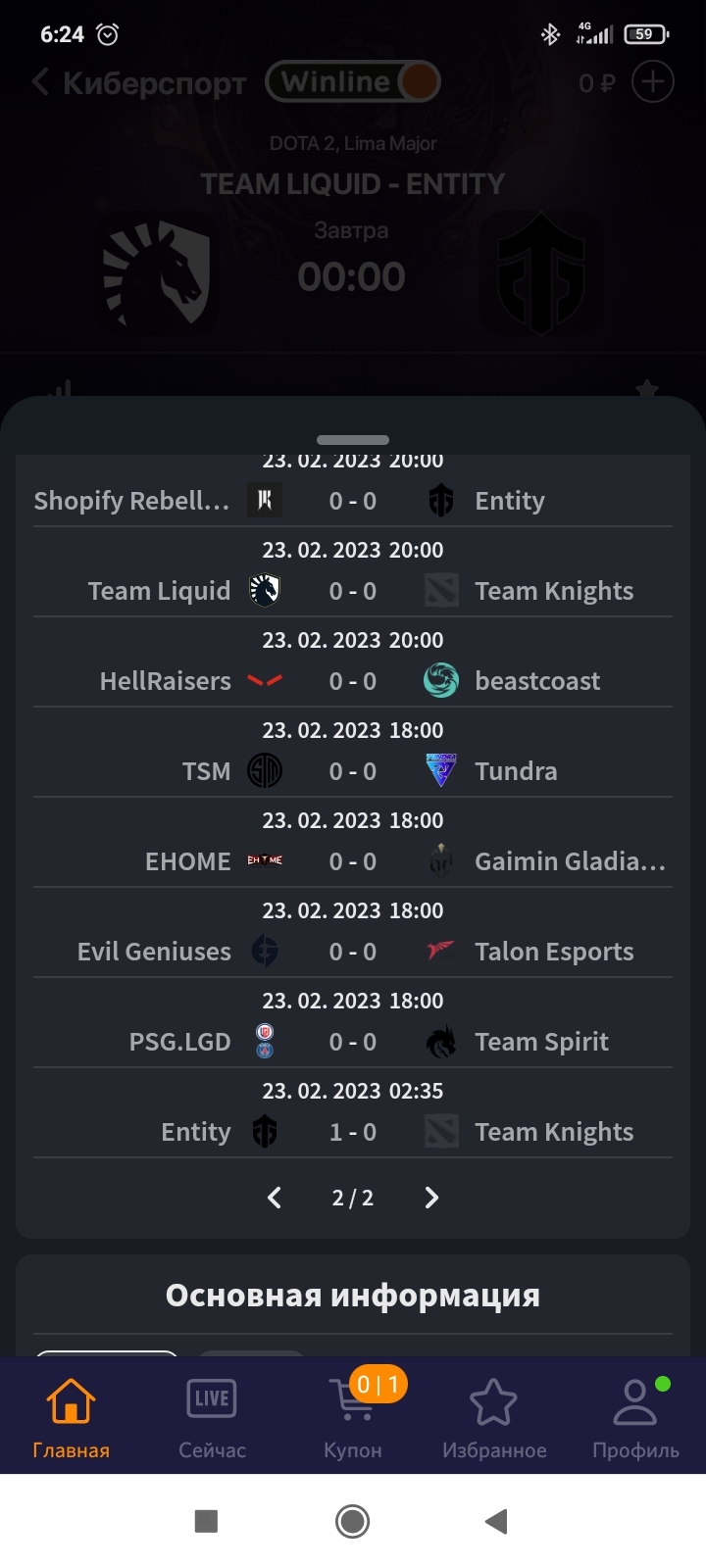Tap the Talon Esports logo
This screenshot has width=706, height=1568.
pyautogui.click(x=441, y=951)
